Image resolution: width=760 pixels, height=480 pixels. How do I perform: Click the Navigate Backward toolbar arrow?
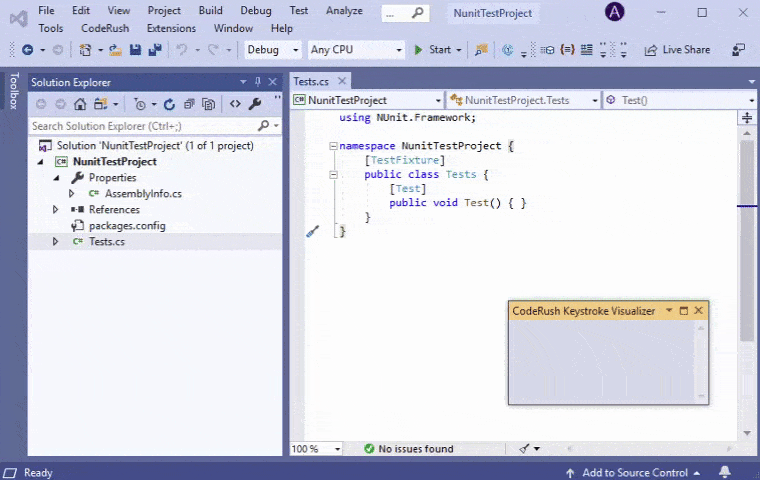(27, 50)
